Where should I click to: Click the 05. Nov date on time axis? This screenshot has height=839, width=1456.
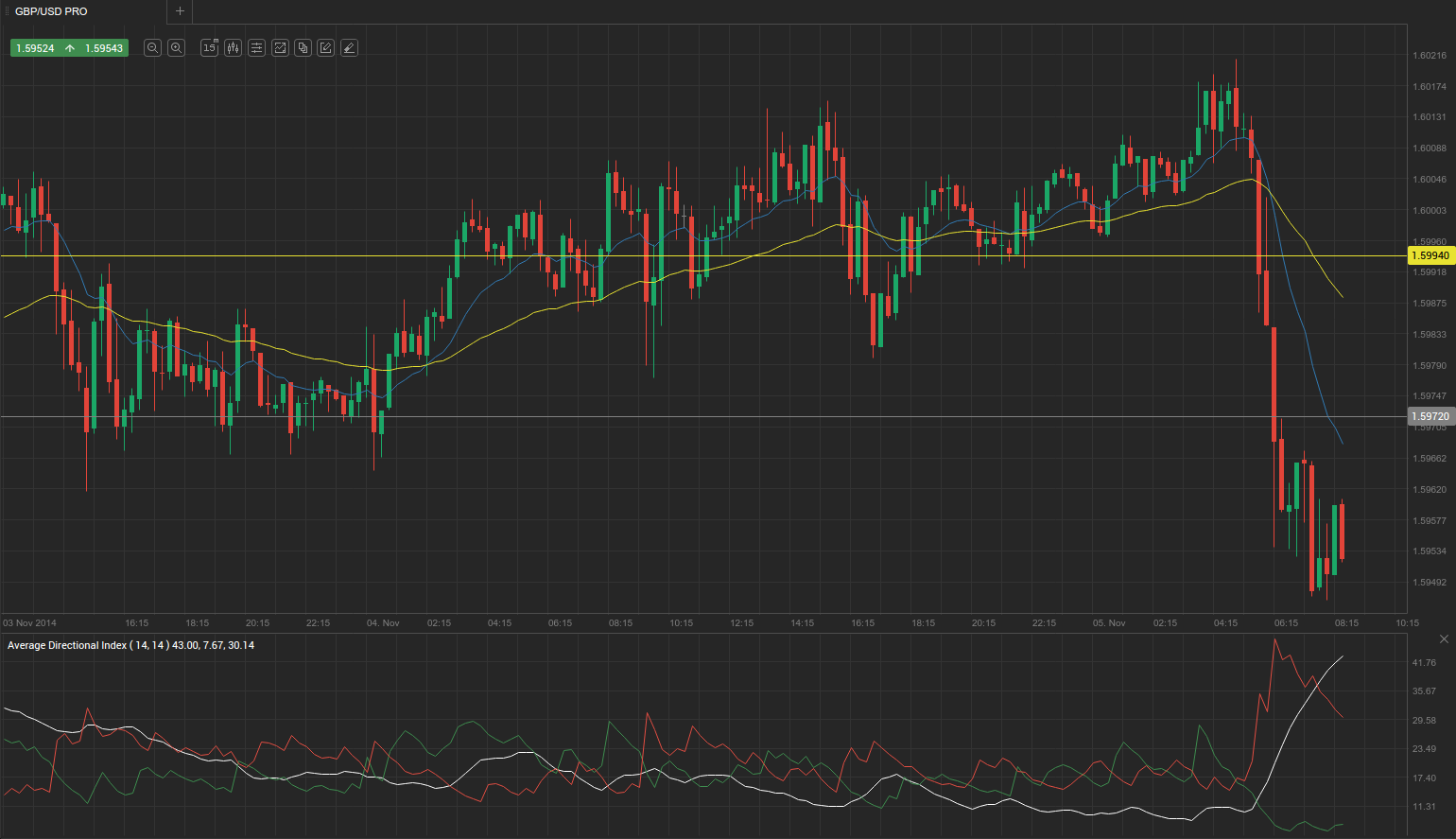click(x=1109, y=623)
